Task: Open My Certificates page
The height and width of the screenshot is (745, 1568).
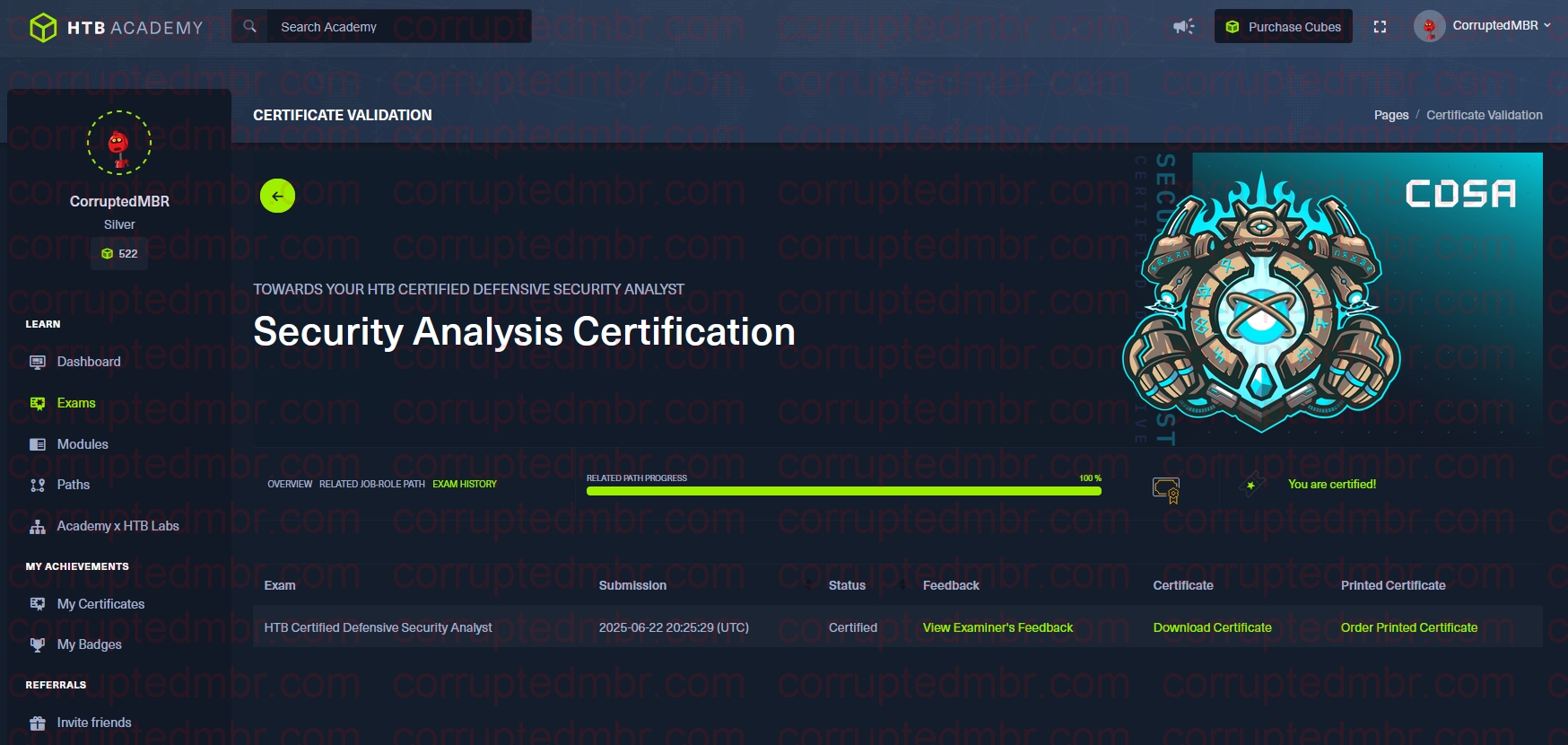Action: pos(100,604)
